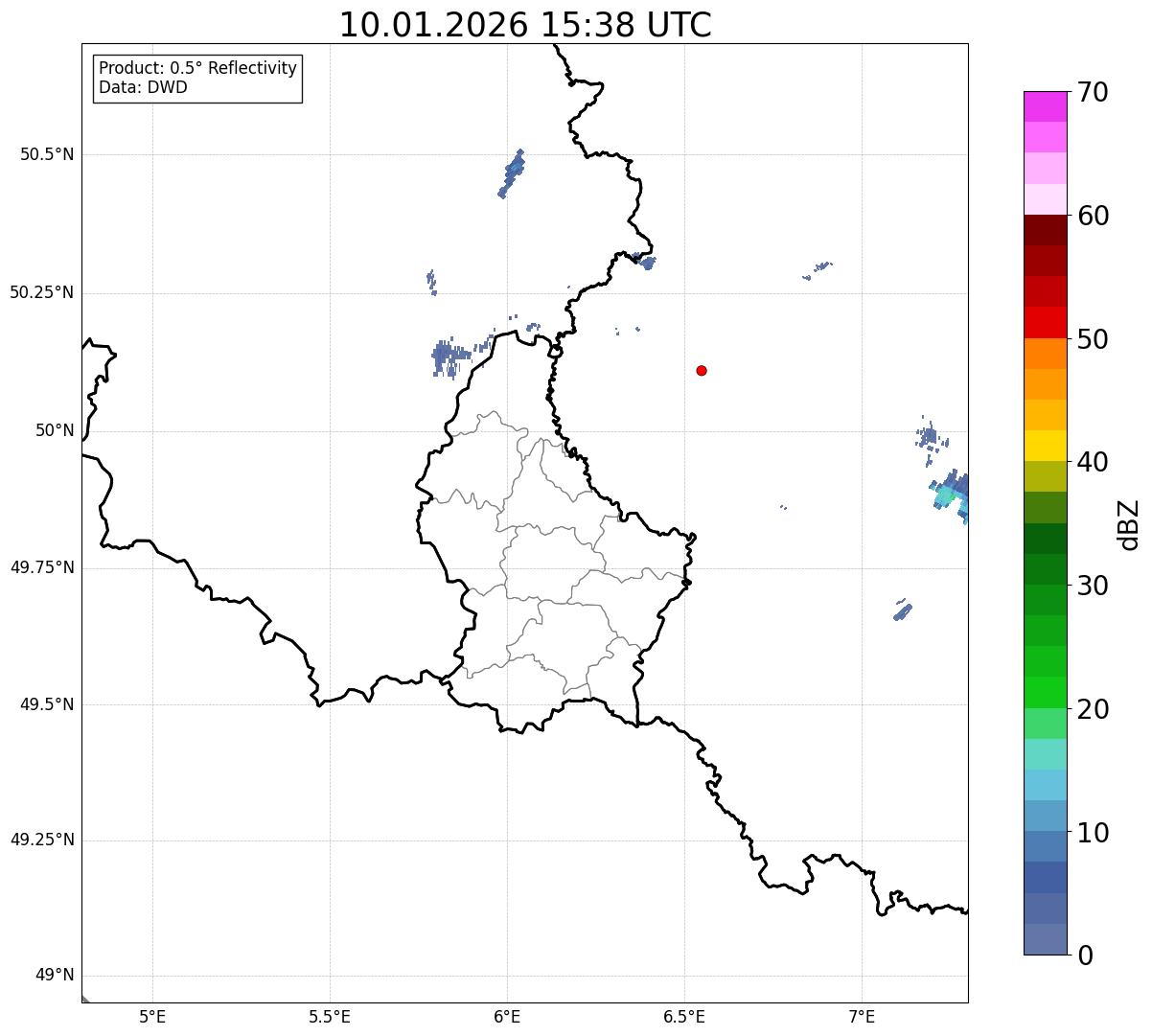The height and width of the screenshot is (1036, 1152).
Task: Select the blue radar echo near 50.5°N
Action: point(512,173)
